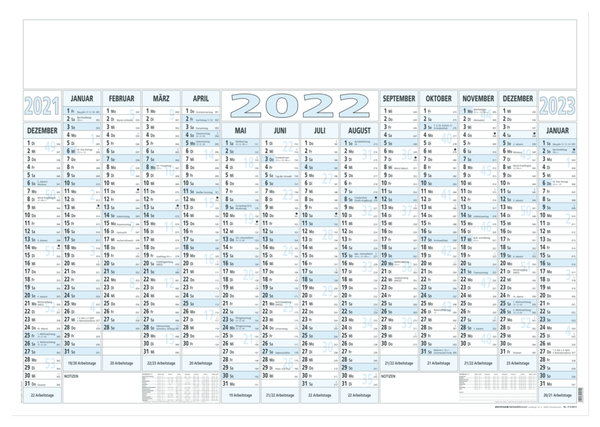Open the FEBRUAR month header
Viewport: 600px width, 427px height.
pyautogui.click(x=120, y=100)
